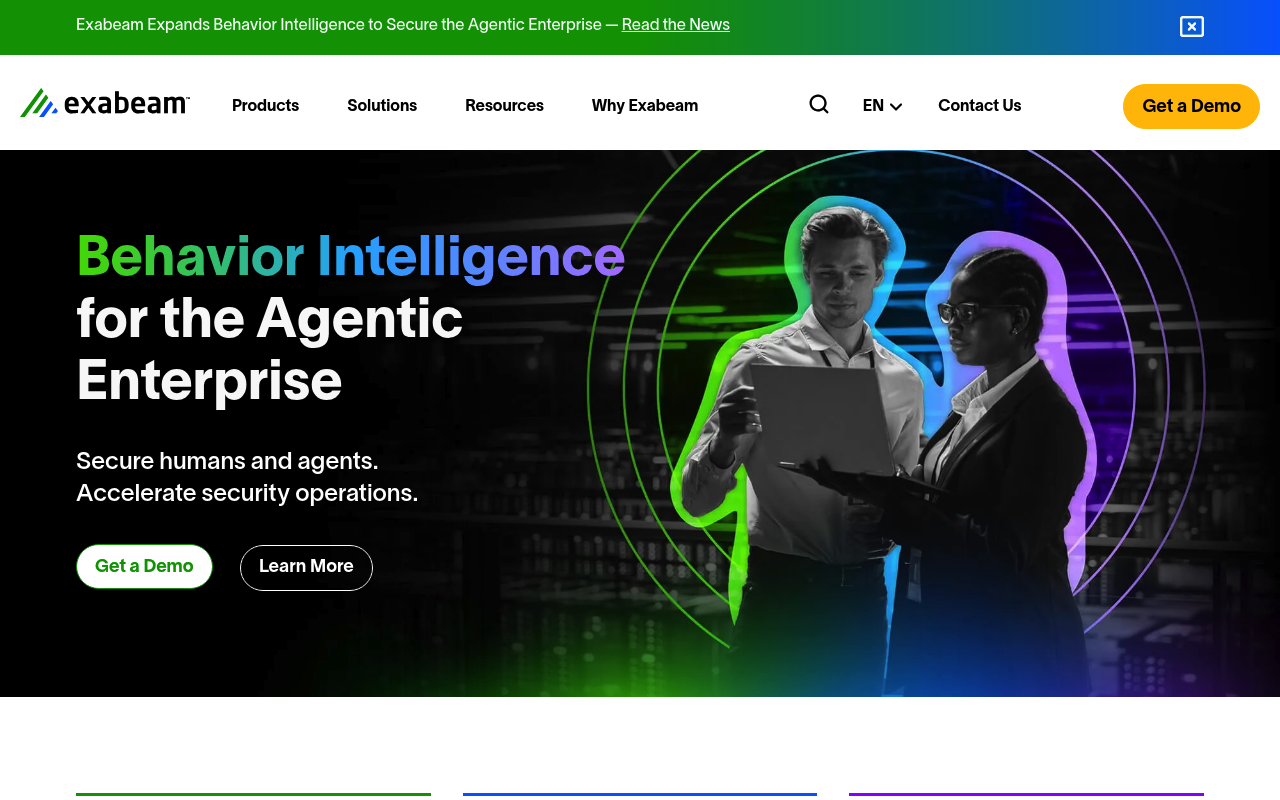Open the Resources menu

point(504,106)
